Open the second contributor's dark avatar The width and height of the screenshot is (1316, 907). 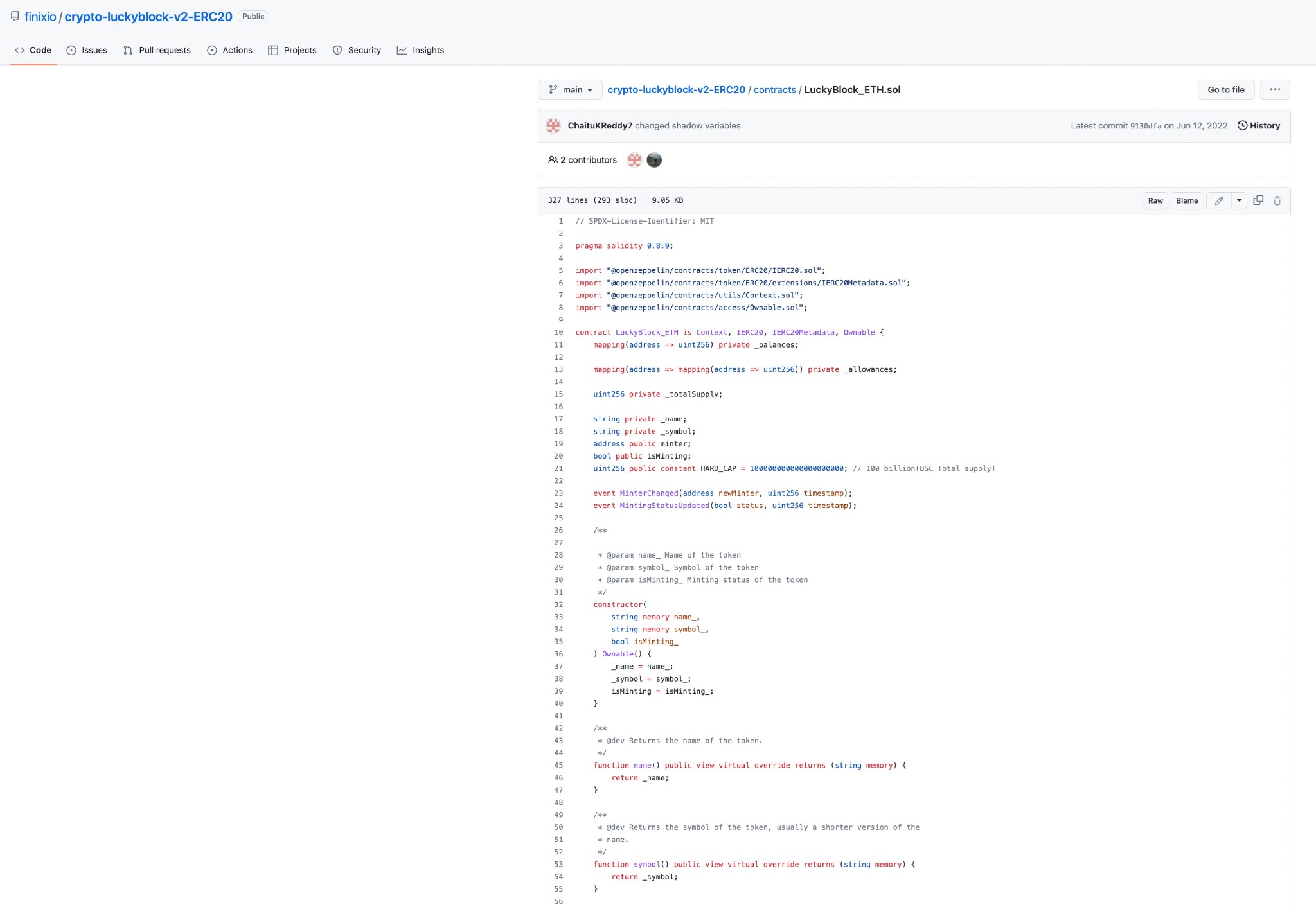654,160
